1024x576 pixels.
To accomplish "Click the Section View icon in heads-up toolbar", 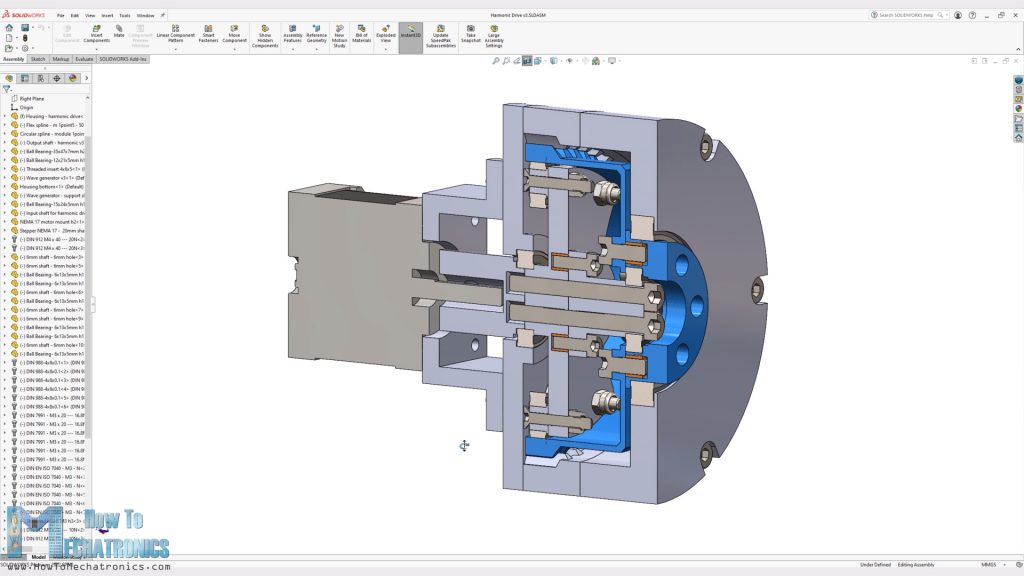I will click(527, 60).
